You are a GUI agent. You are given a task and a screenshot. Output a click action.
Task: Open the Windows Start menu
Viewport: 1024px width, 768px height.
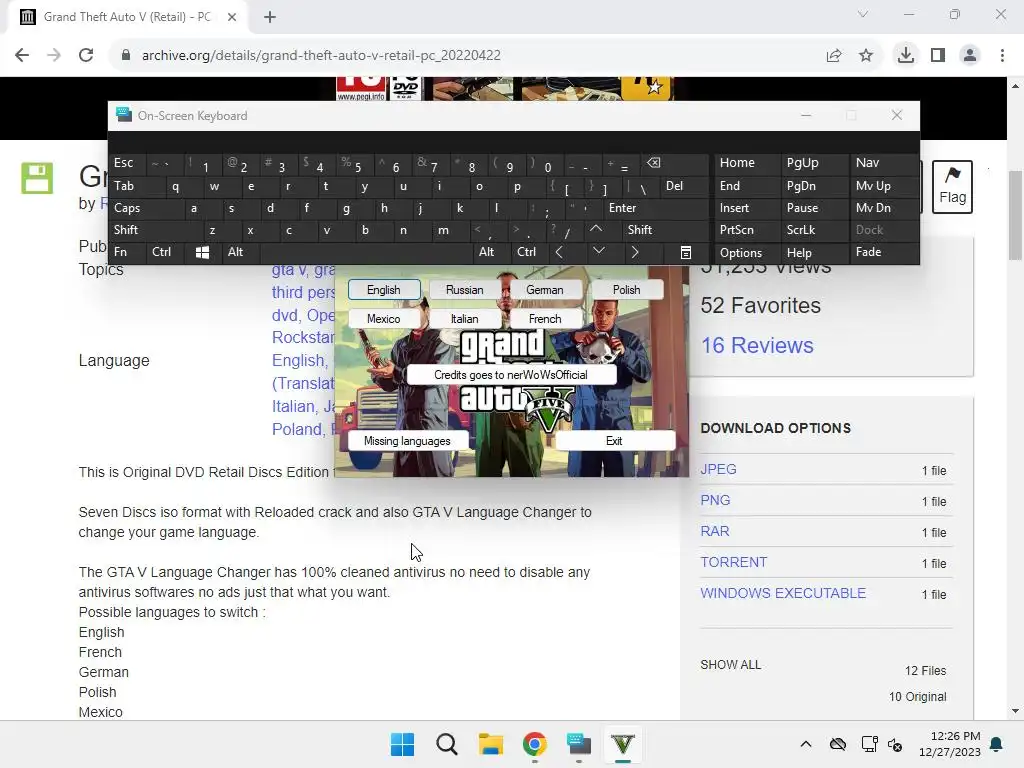tap(402, 744)
